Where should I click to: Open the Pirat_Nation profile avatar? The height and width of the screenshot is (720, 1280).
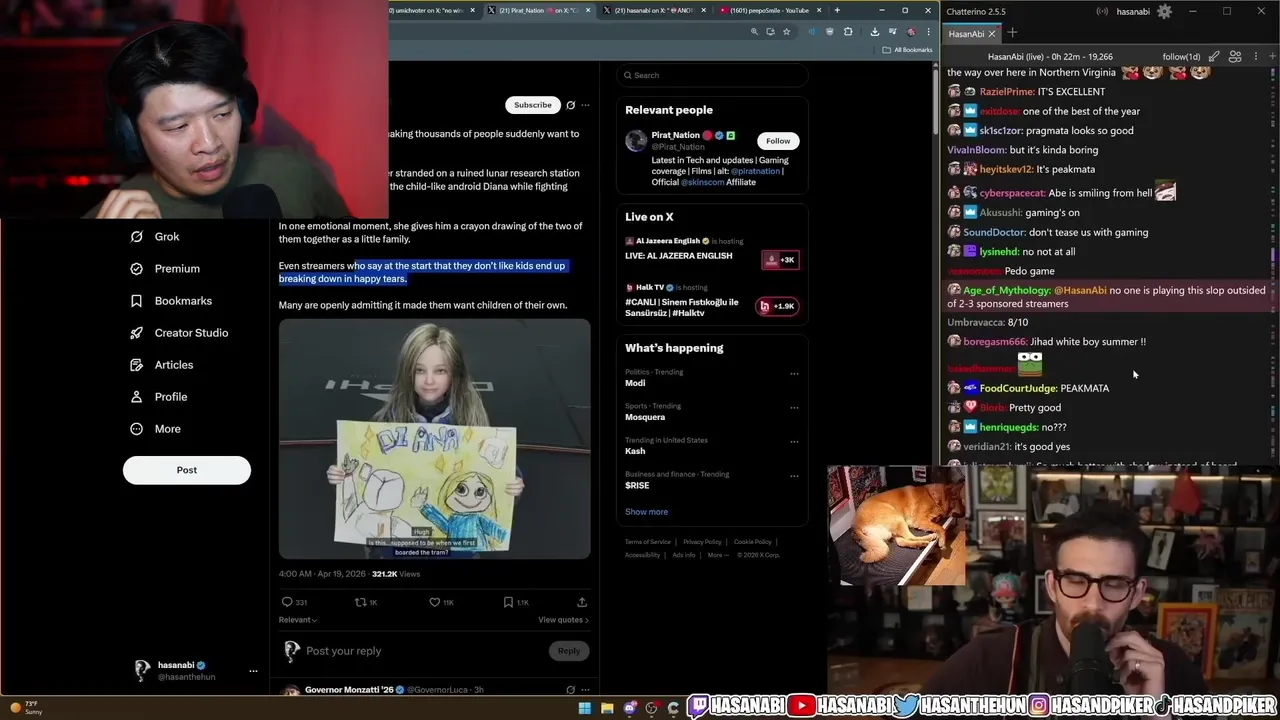pyautogui.click(x=636, y=141)
